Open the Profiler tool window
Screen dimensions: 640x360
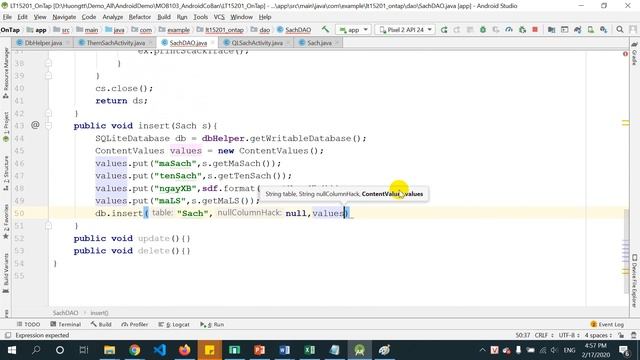[135, 324]
